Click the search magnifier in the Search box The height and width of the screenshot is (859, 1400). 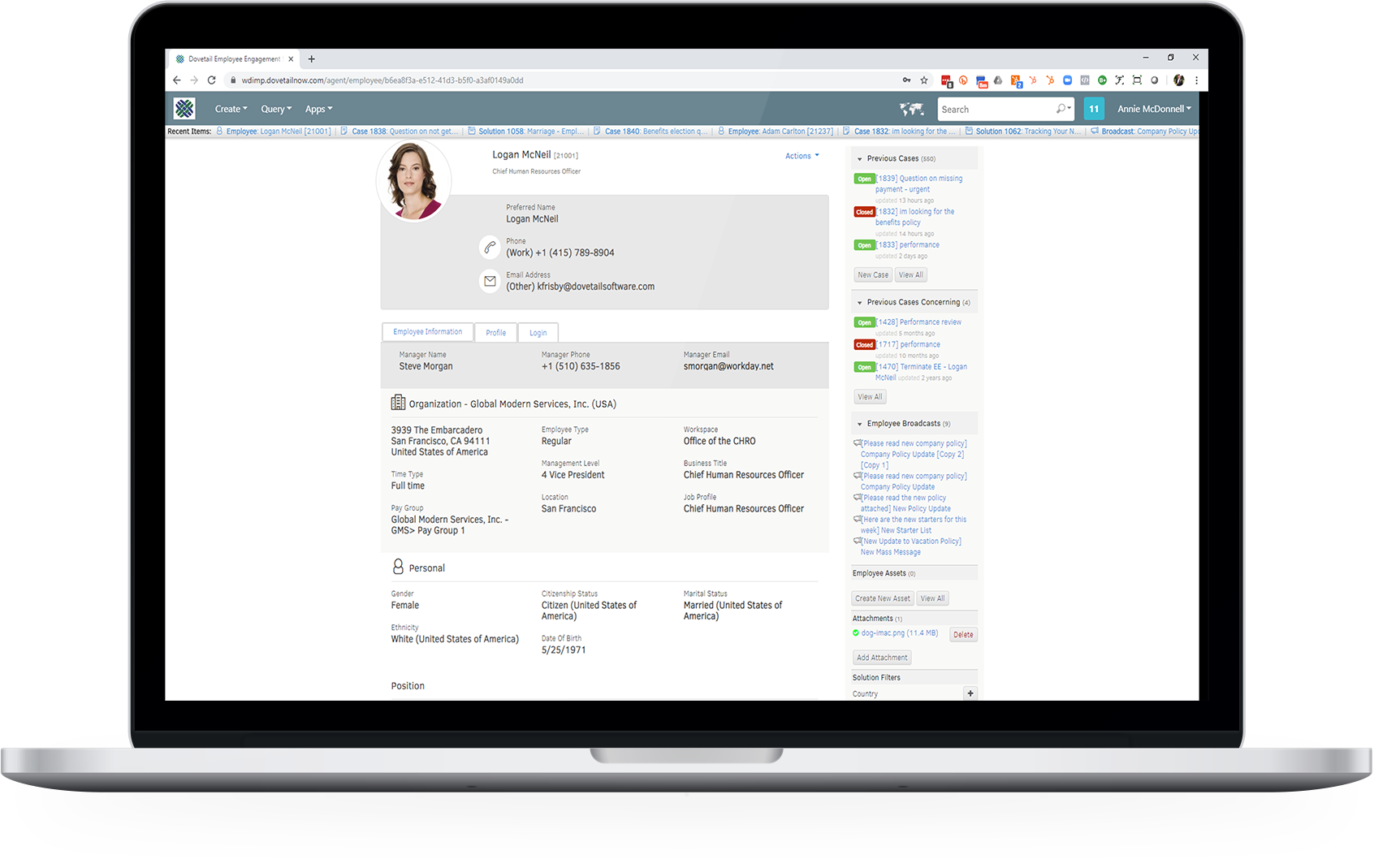(1061, 108)
